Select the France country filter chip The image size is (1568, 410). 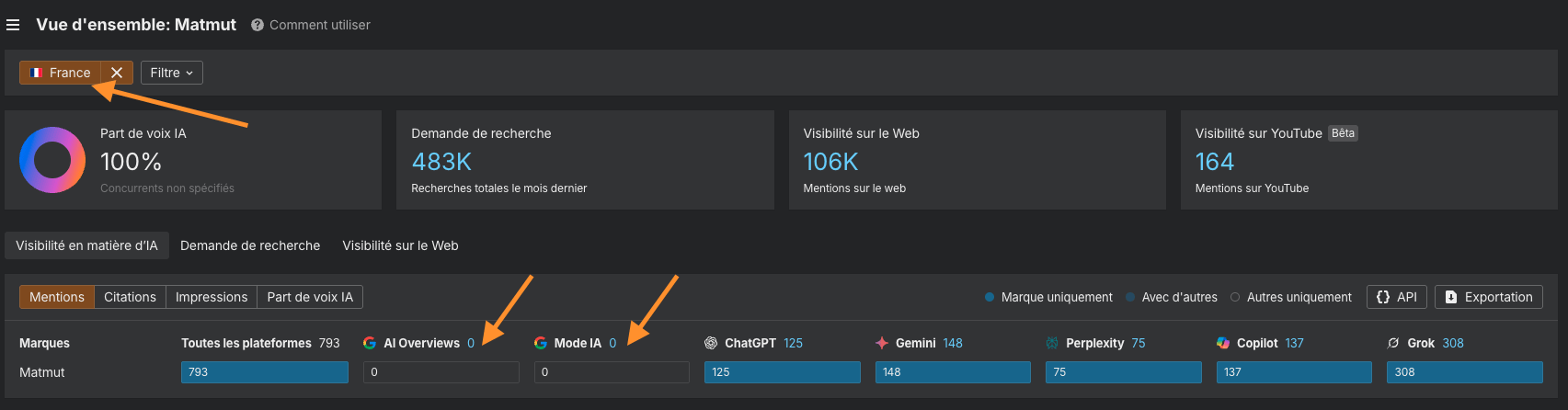pyautogui.click(x=60, y=73)
